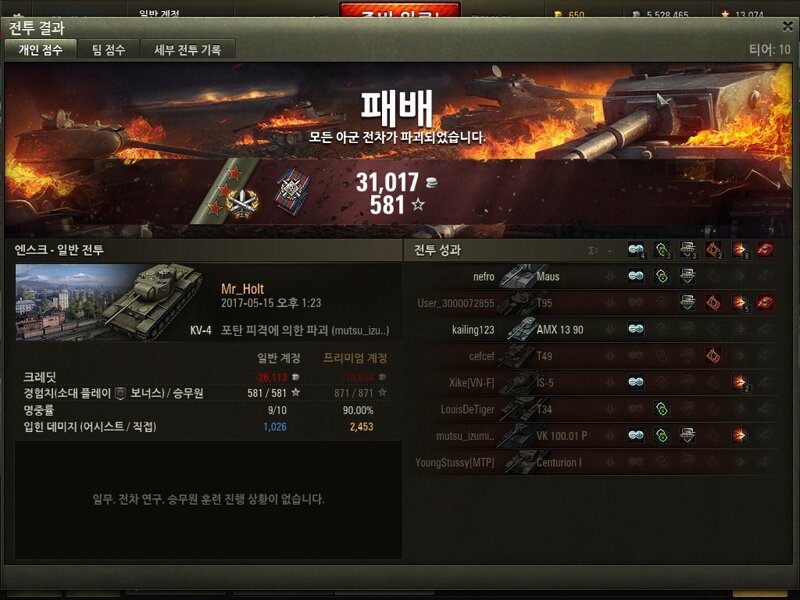Switch to the 팀 점수 tab
The height and width of the screenshot is (600, 800).
point(108,49)
